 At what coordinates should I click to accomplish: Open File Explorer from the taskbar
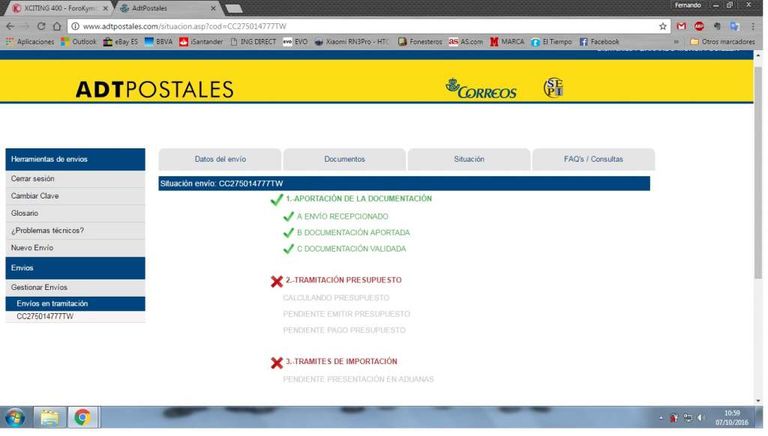[x=49, y=417]
